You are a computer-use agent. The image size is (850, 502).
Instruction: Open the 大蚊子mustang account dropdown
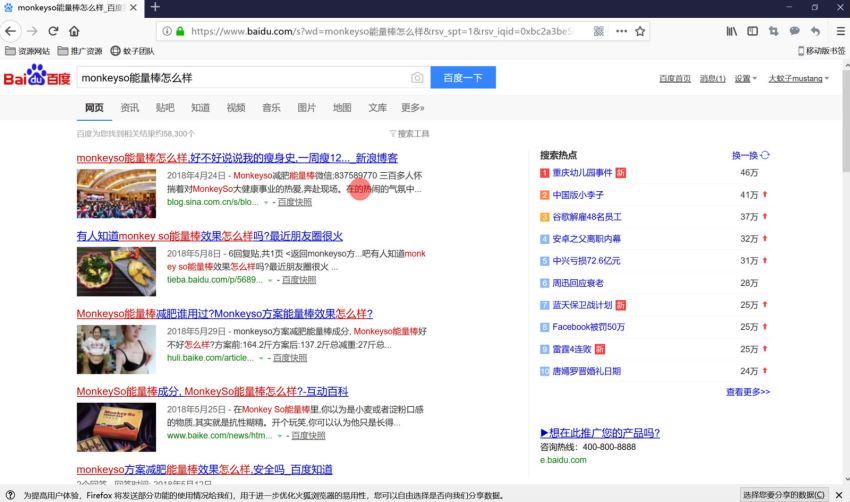coord(799,79)
